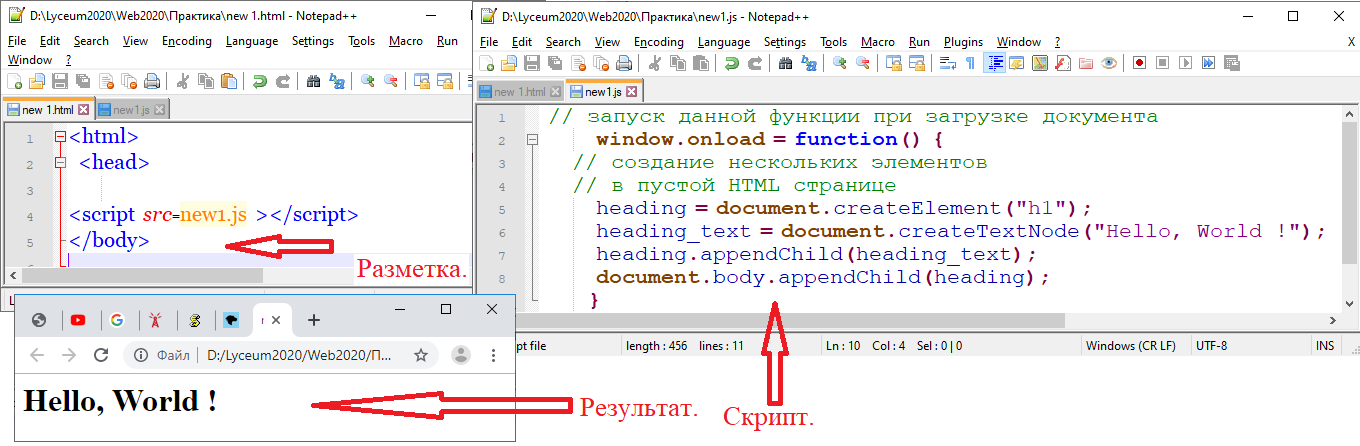Click the Chrome address bar URL
The width and height of the screenshot is (1360, 446).
tap(300, 355)
